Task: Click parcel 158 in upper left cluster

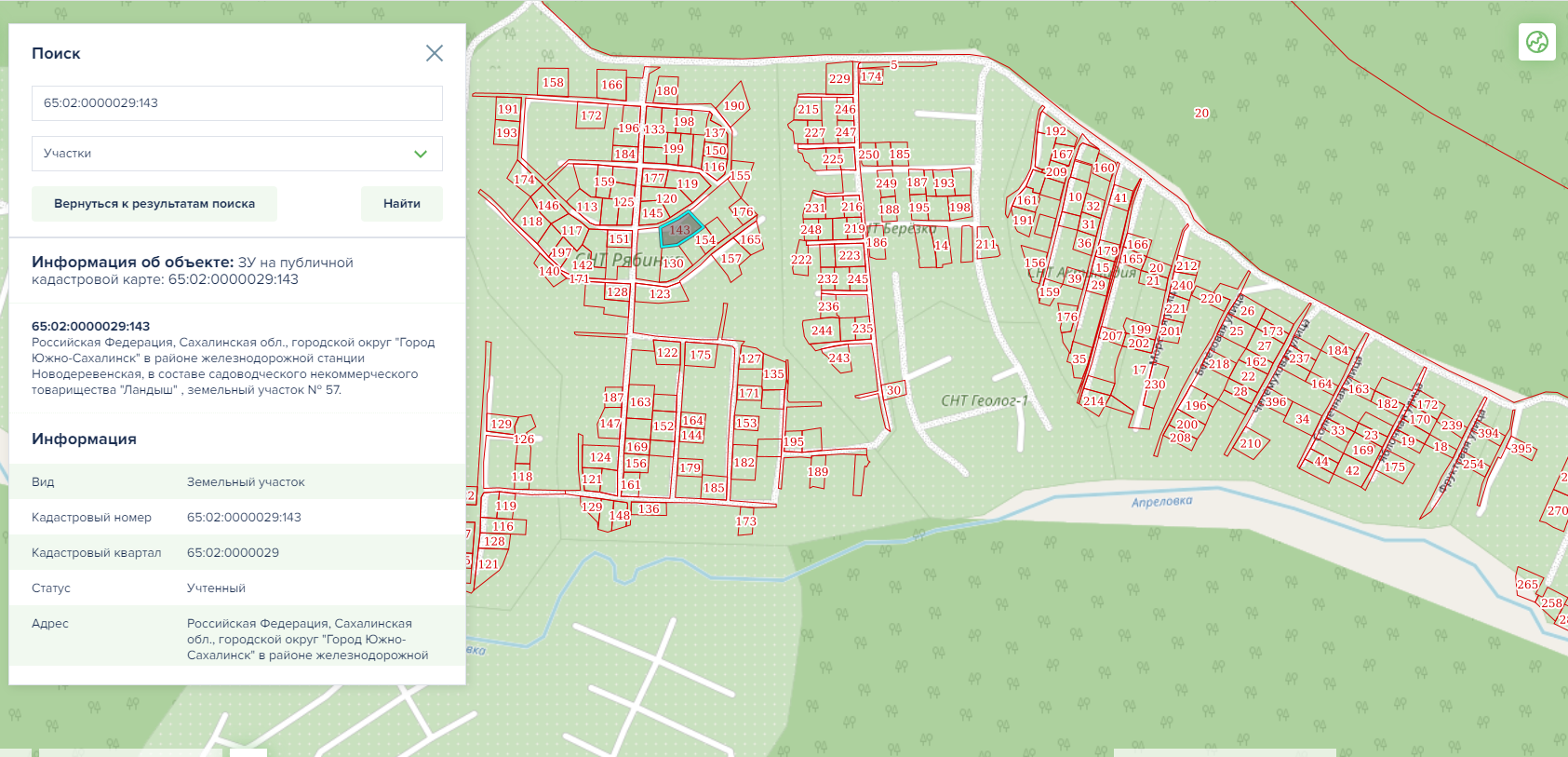Action: coord(553,82)
